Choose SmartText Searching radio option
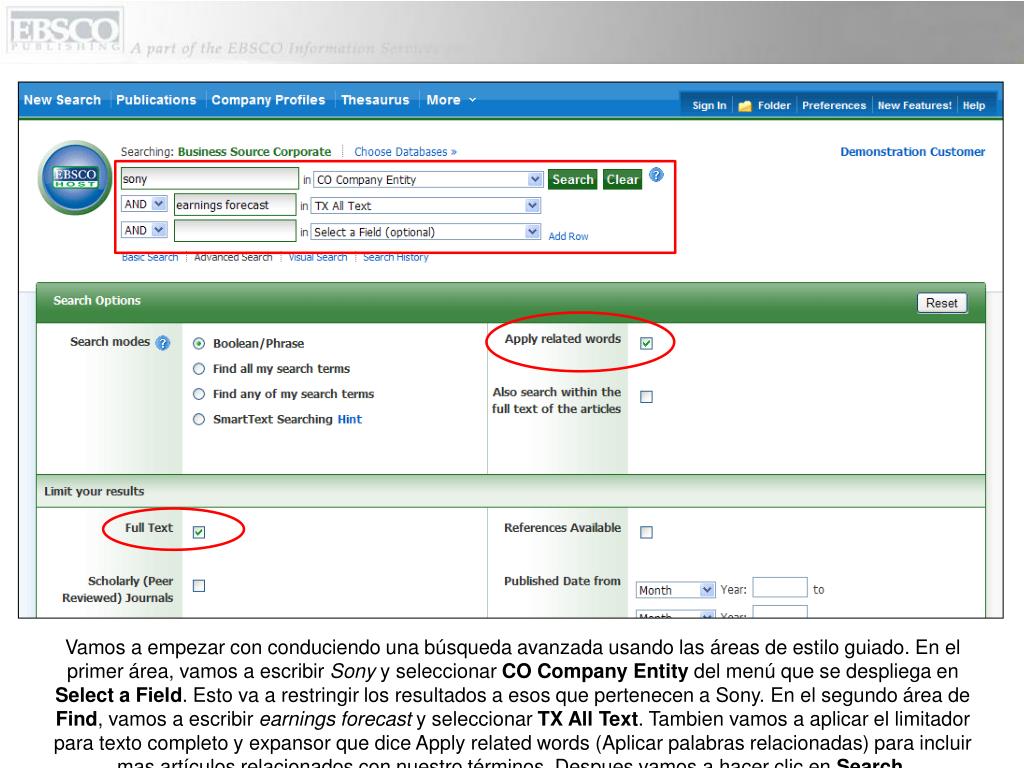 [x=198, y=420]
